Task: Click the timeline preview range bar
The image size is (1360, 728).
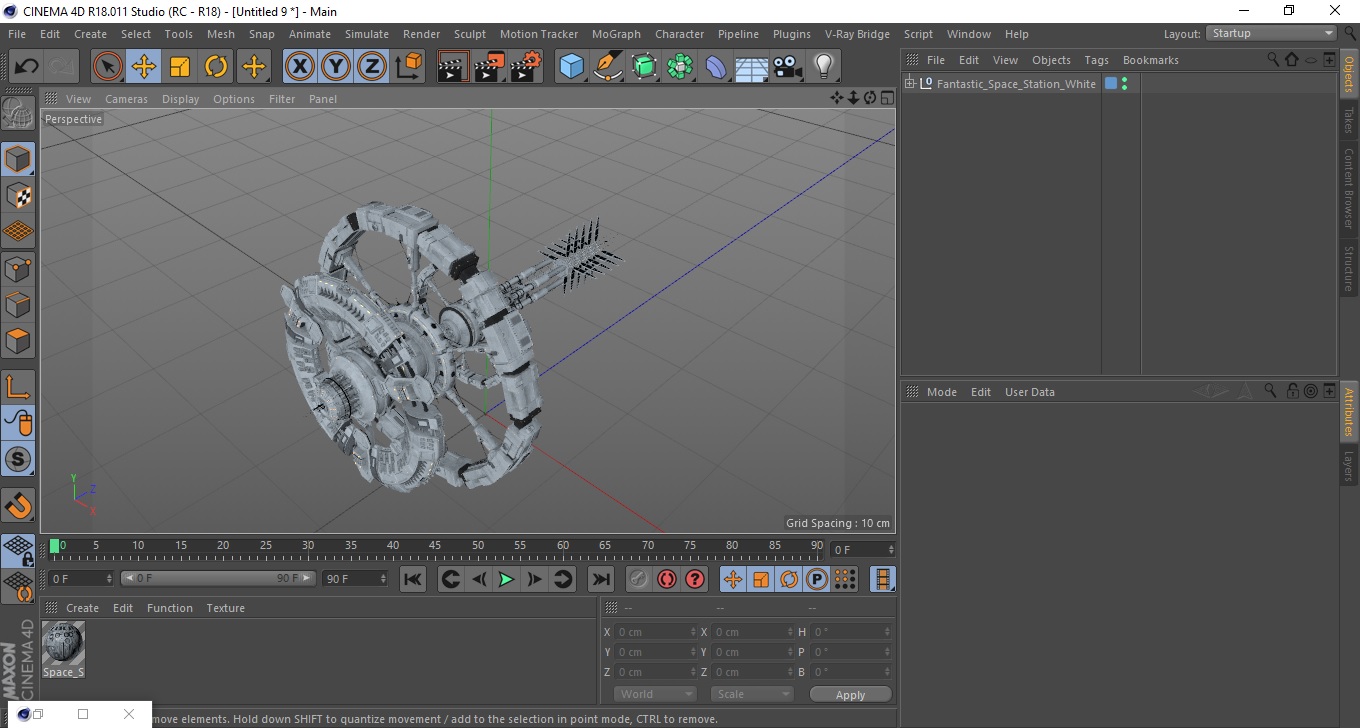Action: pos(218,579)
